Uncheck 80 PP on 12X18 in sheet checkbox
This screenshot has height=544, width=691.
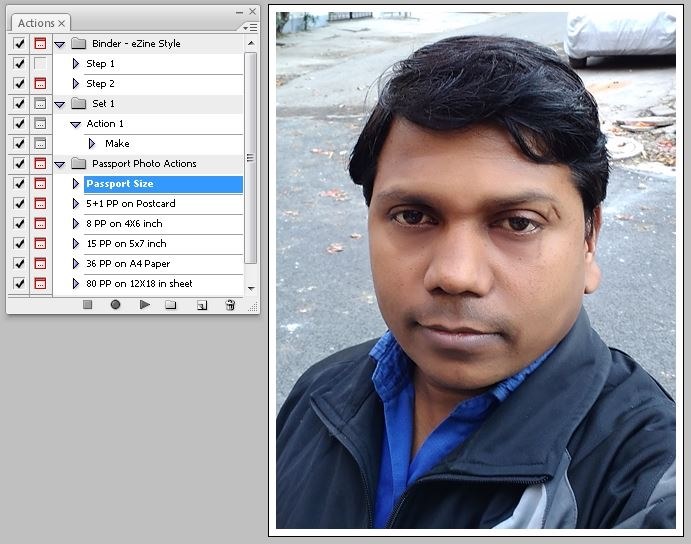tap(19, 283)
